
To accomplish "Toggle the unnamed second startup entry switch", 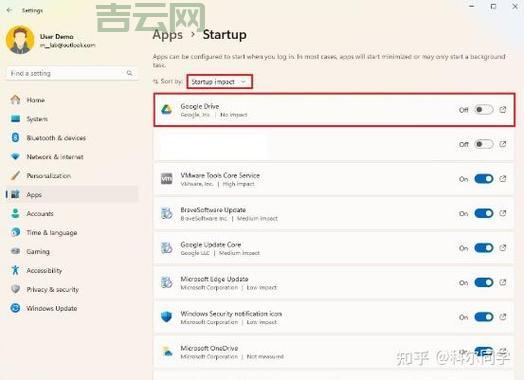I will 484,144.
